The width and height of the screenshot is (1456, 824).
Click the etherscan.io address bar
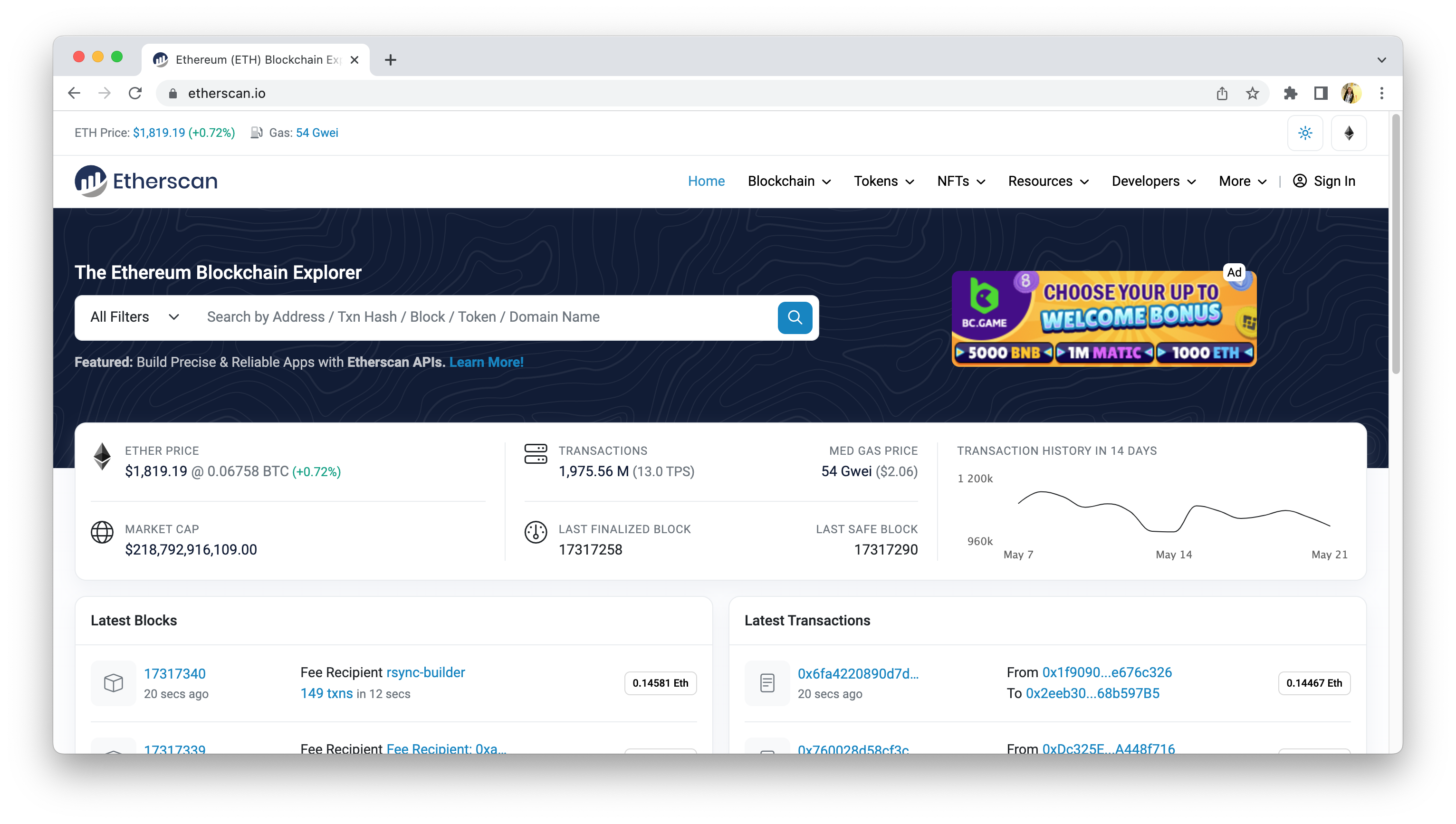(x=679, y=94)
